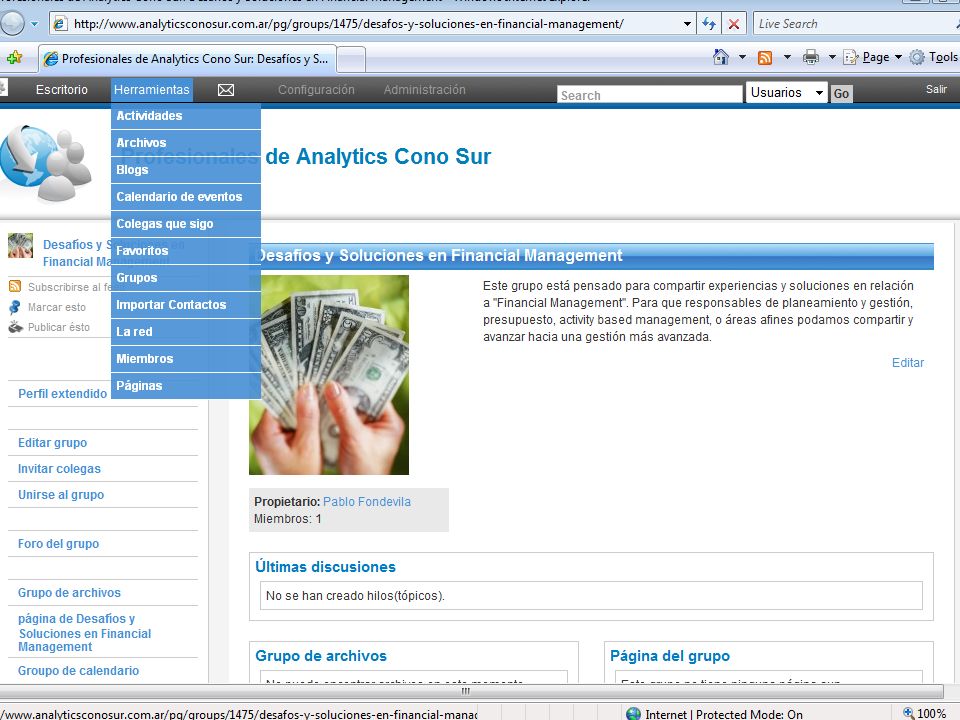Expand the Page menu dropdown arrow
960x720 pixels.
898,58
